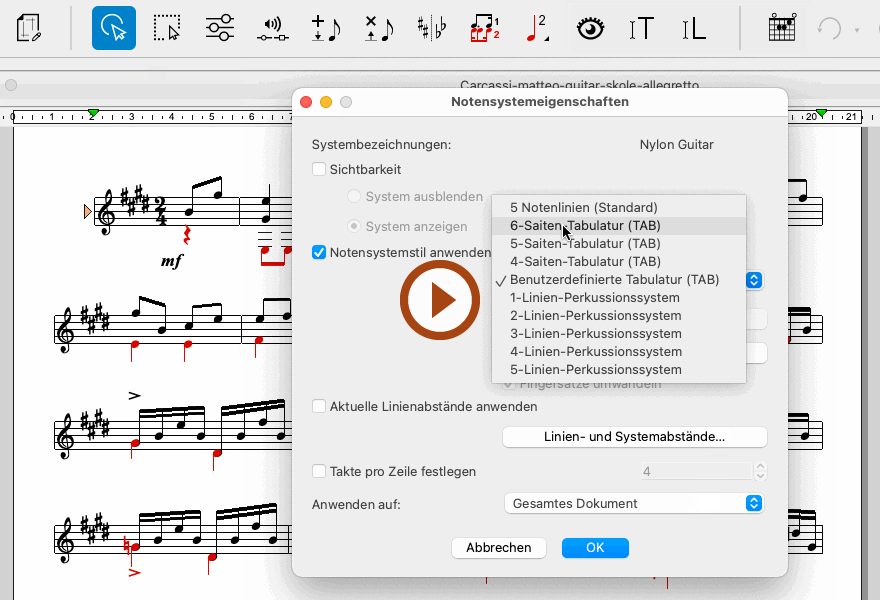Image resolution: width=880 pixels, height=600 pixels.
Task: Uncheck Notensystemstil anwenden checkbox
Action: (320, 253)
